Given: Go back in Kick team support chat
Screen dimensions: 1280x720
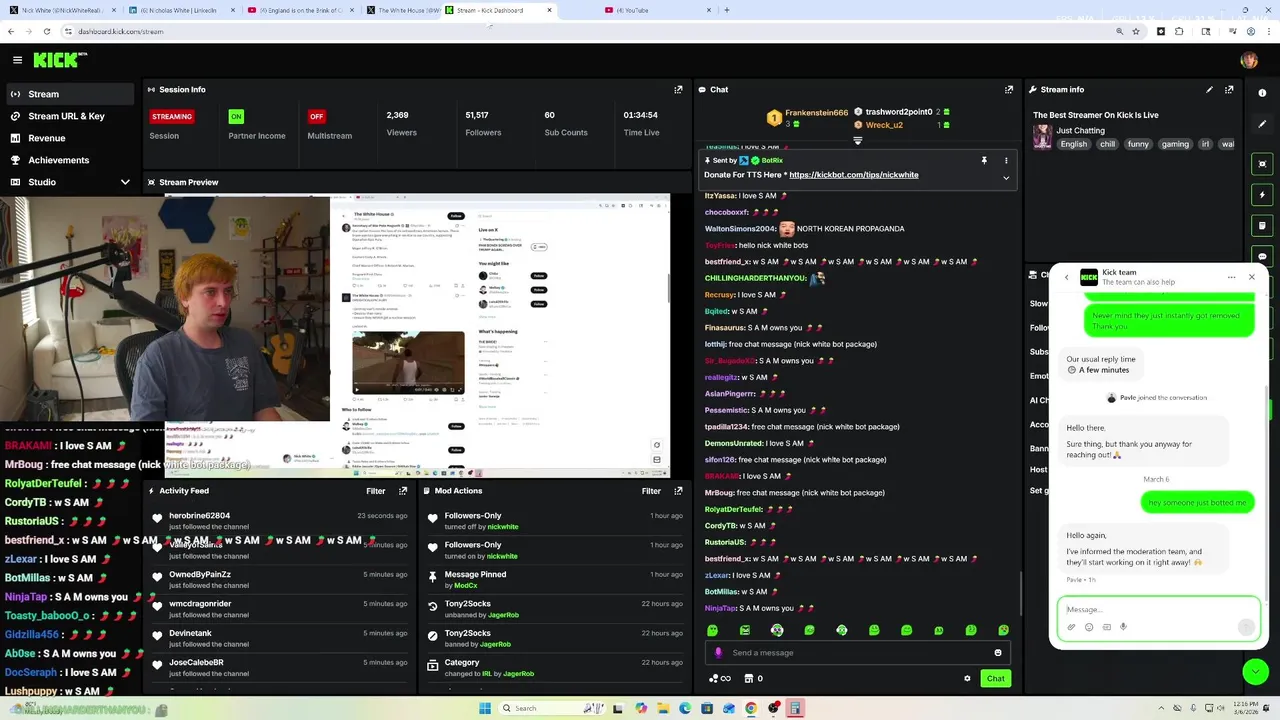Looking at the screenshot, I should pyautogui.click(x=1066, y=277).
